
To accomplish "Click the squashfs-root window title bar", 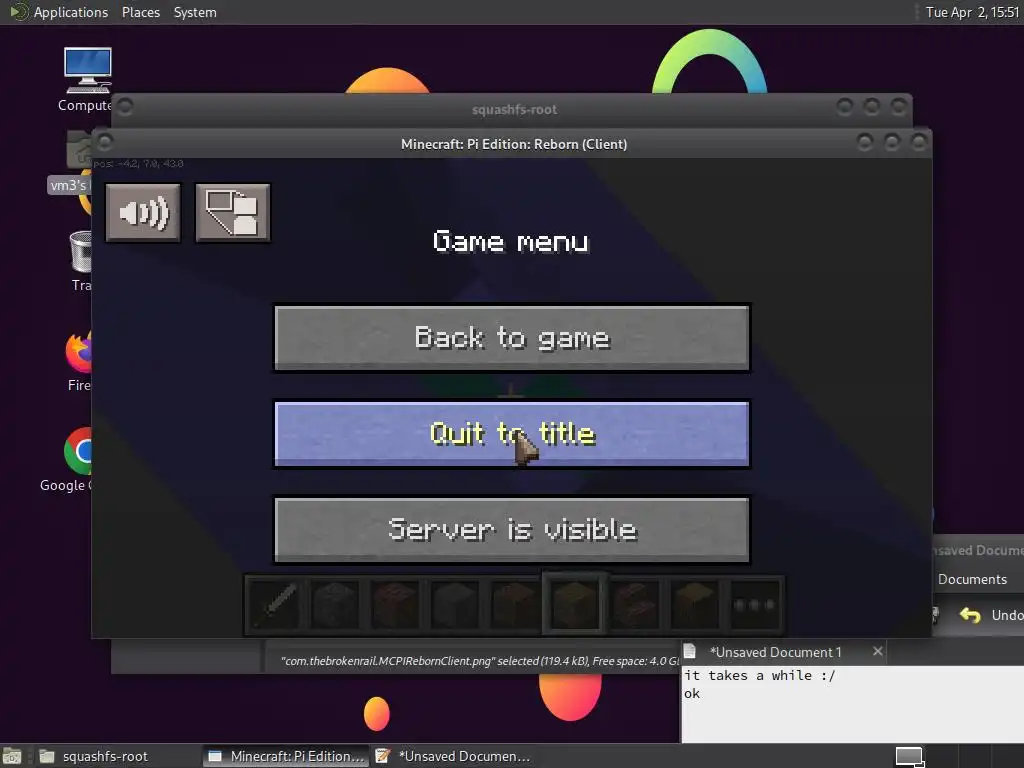I will click(x=514, y=110).
